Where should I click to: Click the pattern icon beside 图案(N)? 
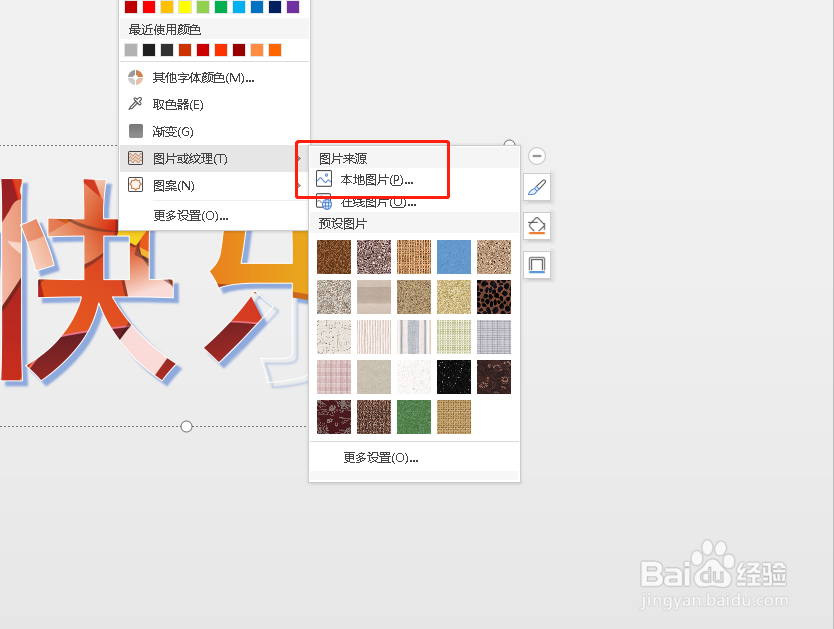(x=136, y=185)
